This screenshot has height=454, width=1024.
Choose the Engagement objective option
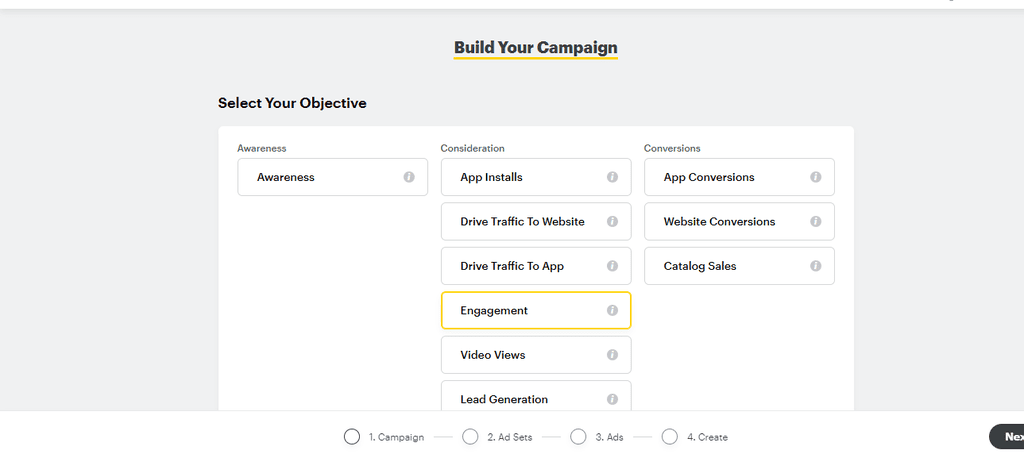[536, 310]
